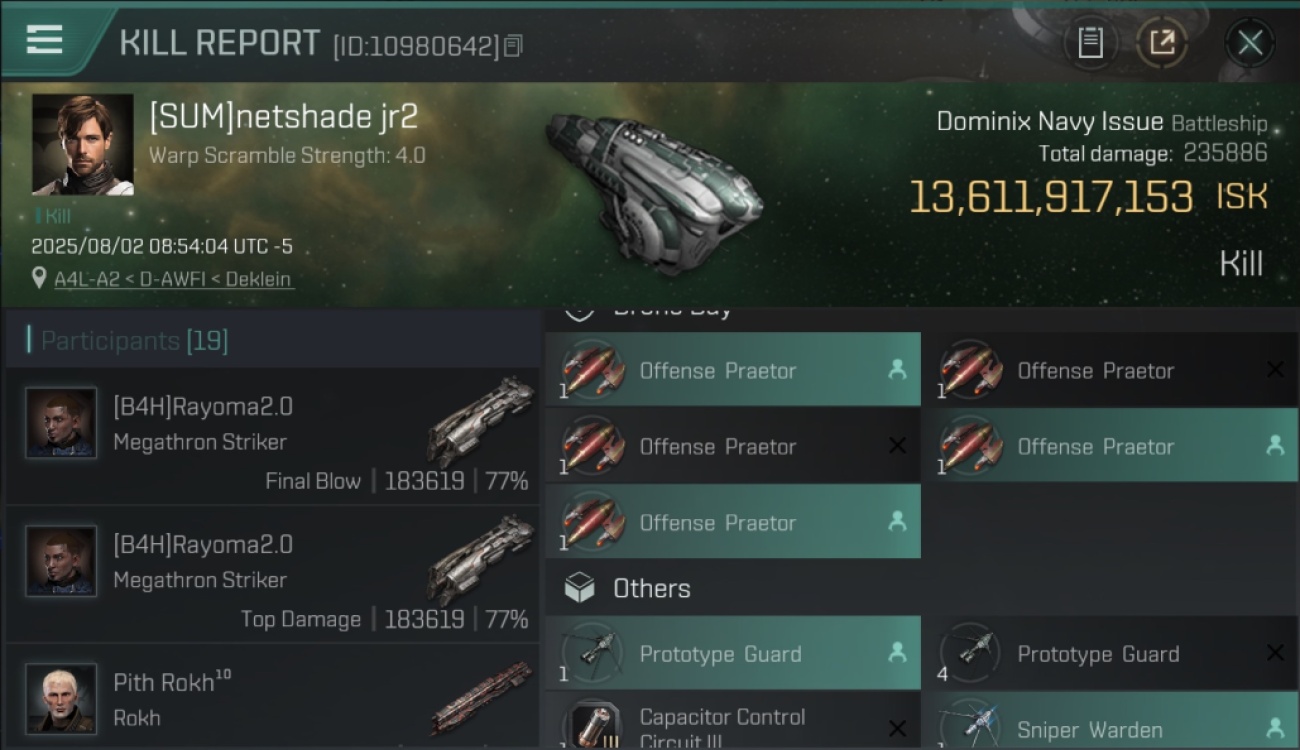
Task: Click the share export icon
Action: point(1162,43)
